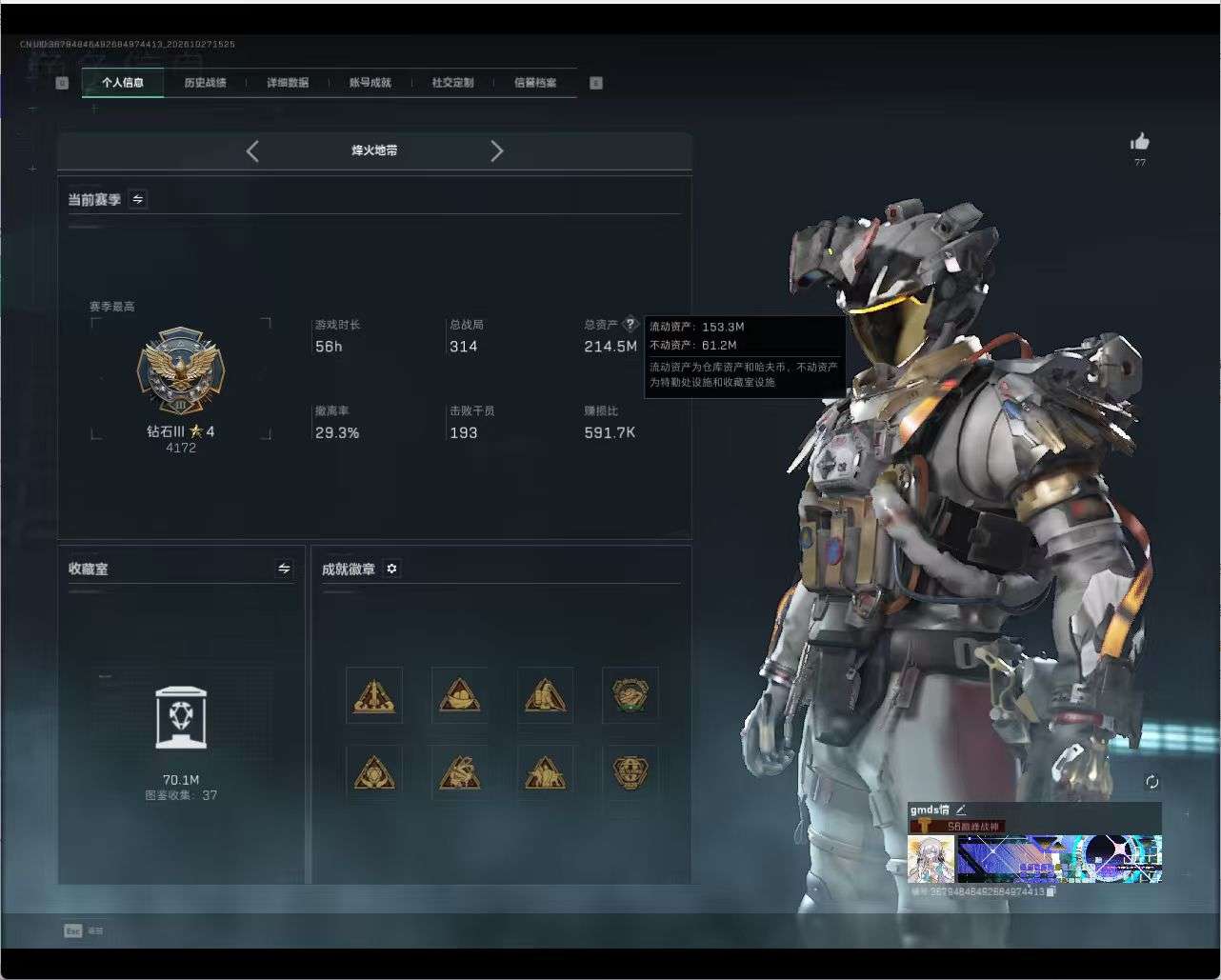Open the 社交定制 tab
Viewport: 1221px width, 980px height.
click(x=452, y=83)
